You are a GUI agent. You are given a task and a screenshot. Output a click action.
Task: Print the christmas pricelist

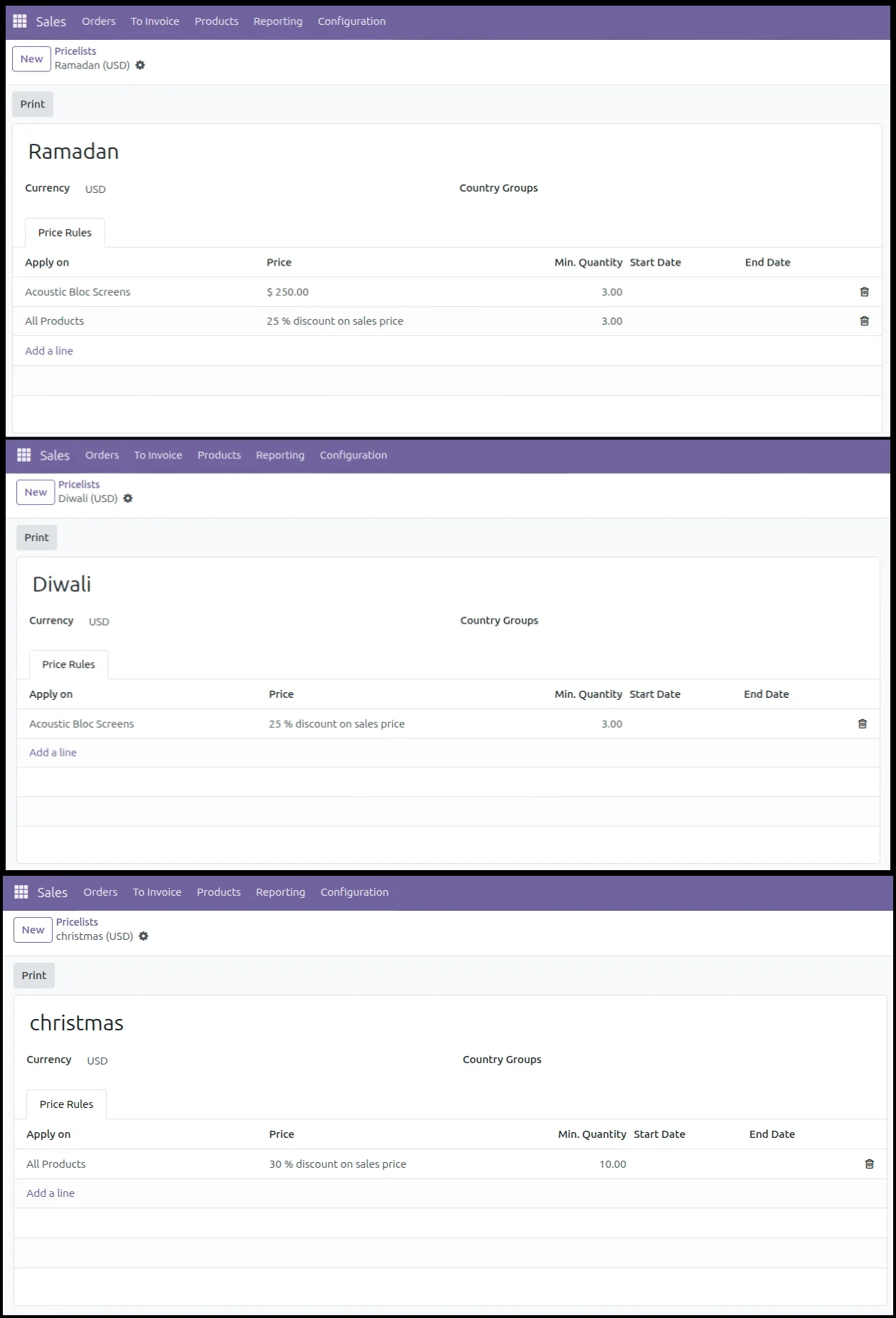34,976
